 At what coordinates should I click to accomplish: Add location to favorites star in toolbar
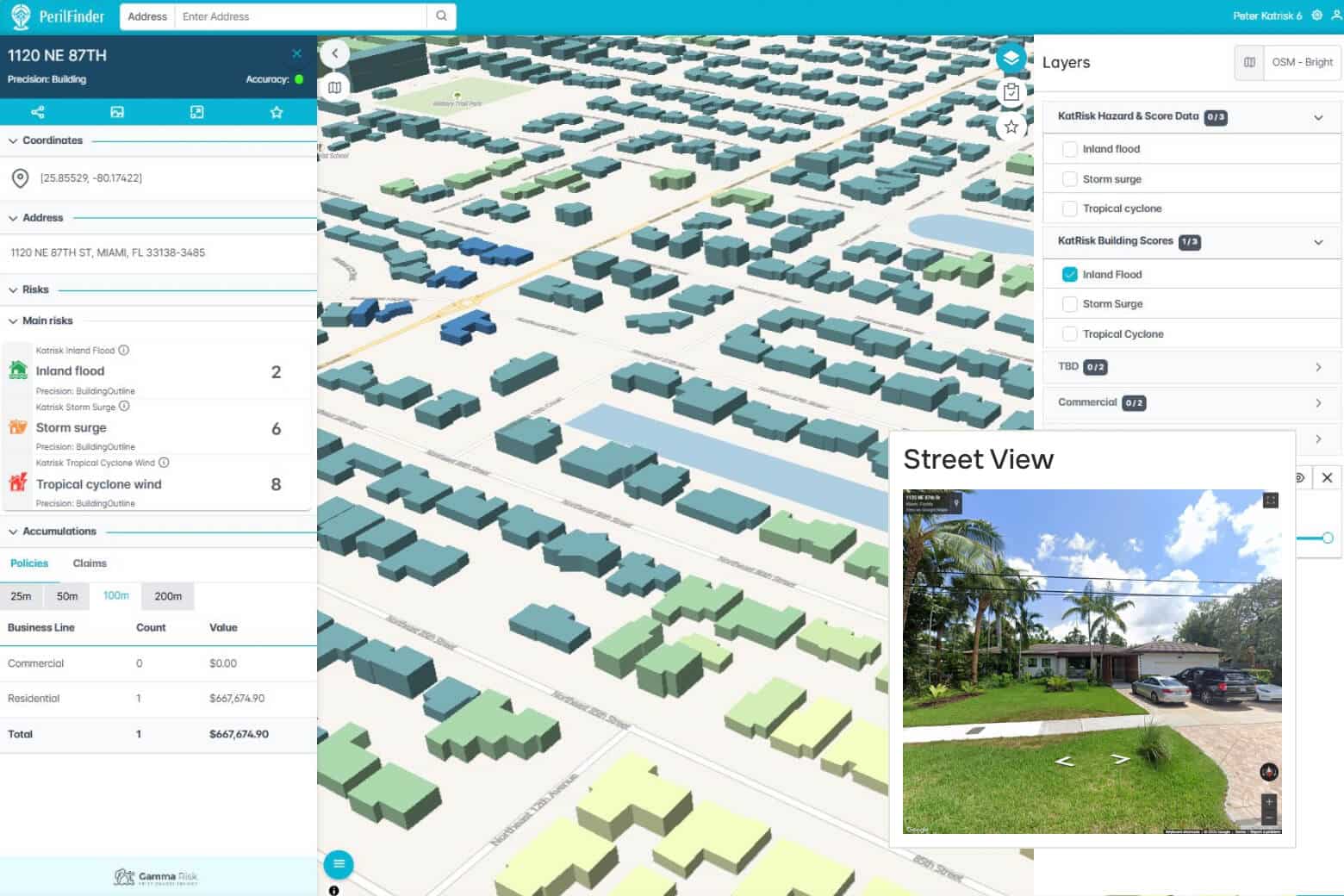pos(277,112)
